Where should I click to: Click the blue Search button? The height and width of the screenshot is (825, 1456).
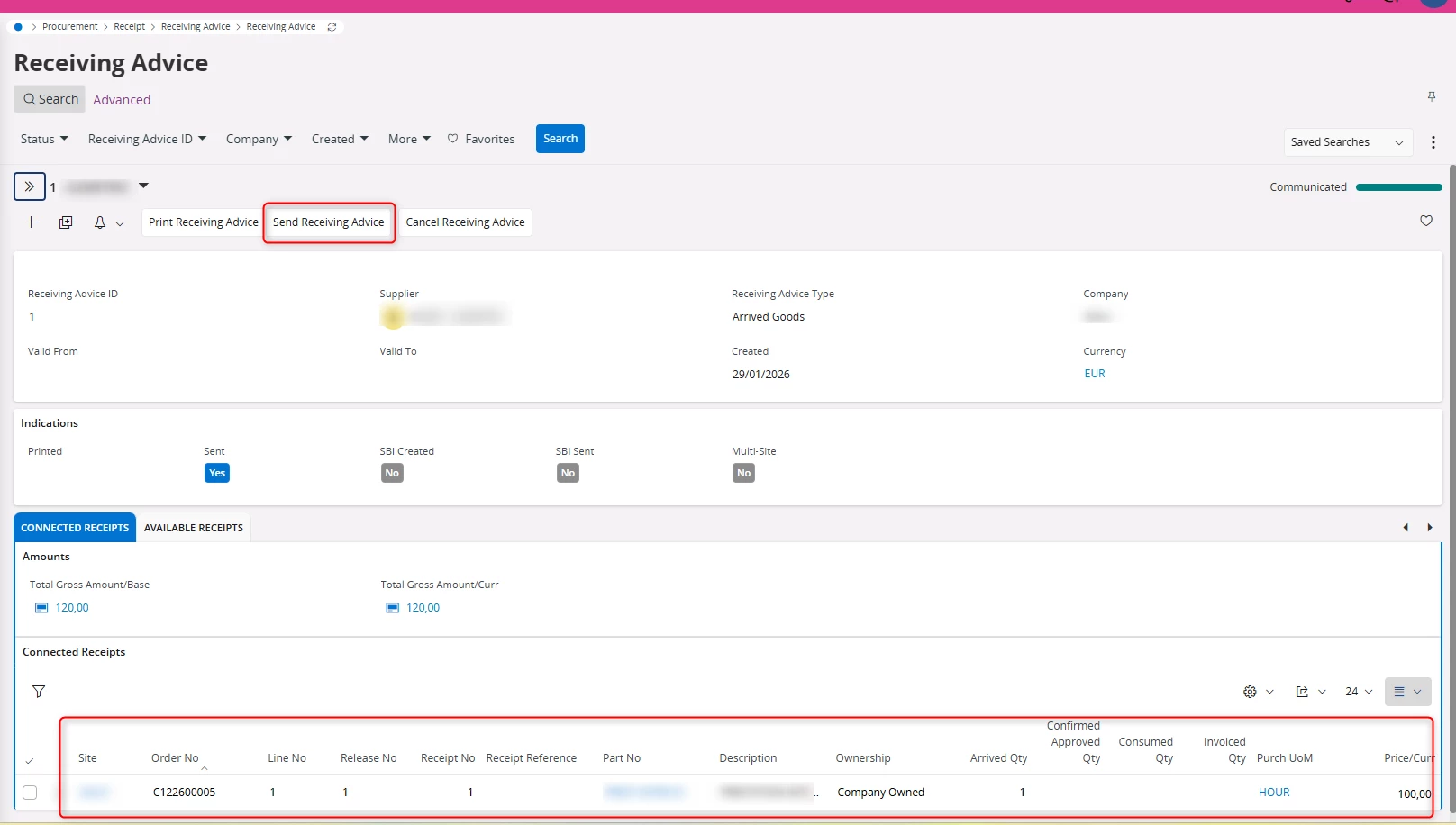[560, 139]
